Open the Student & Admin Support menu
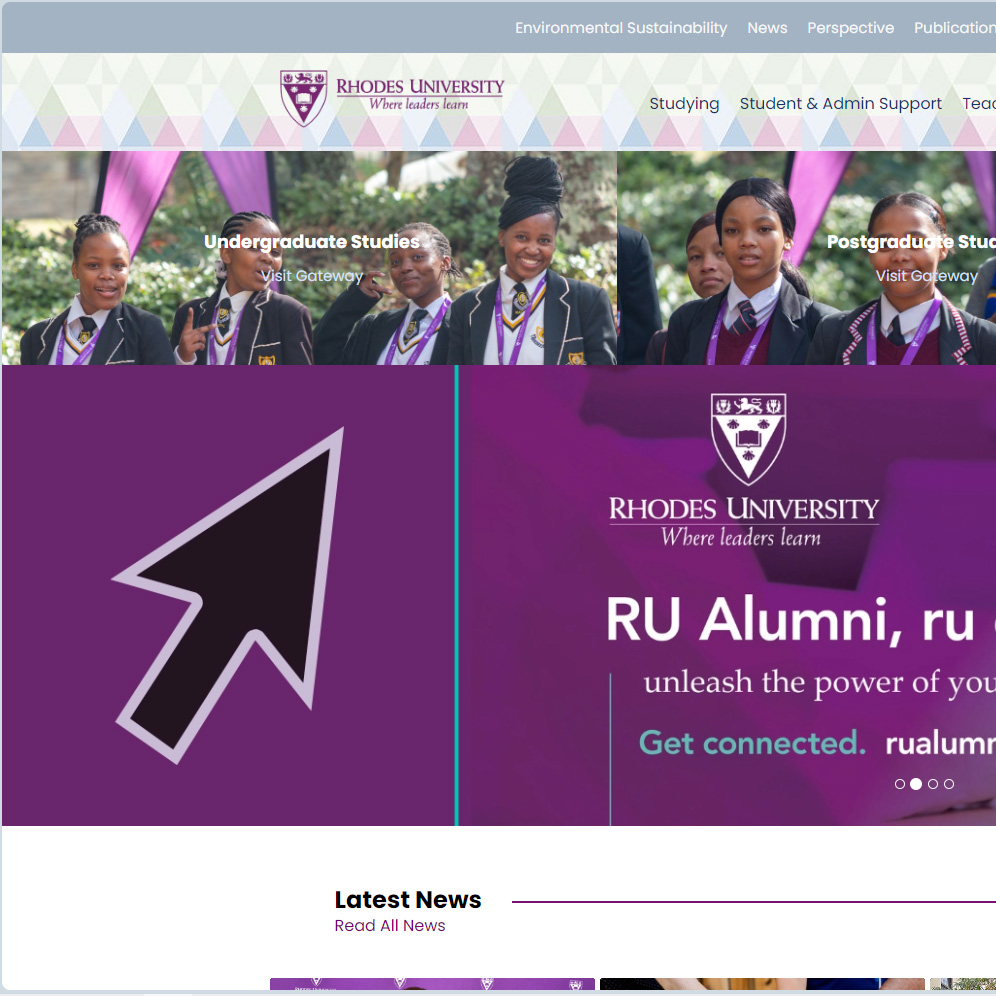This screenshot has width=996, height=996. pyautogui.click(x=840, y=104)
